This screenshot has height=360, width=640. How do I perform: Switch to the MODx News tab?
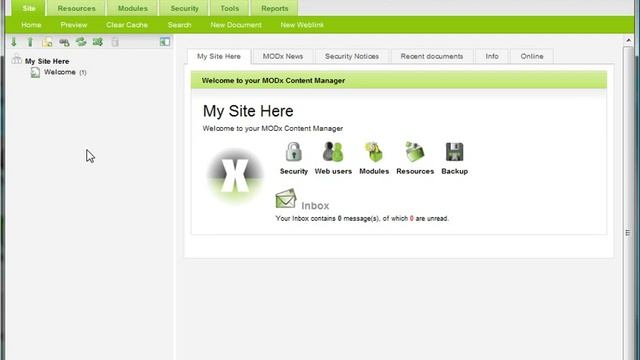tap(282, 56)
